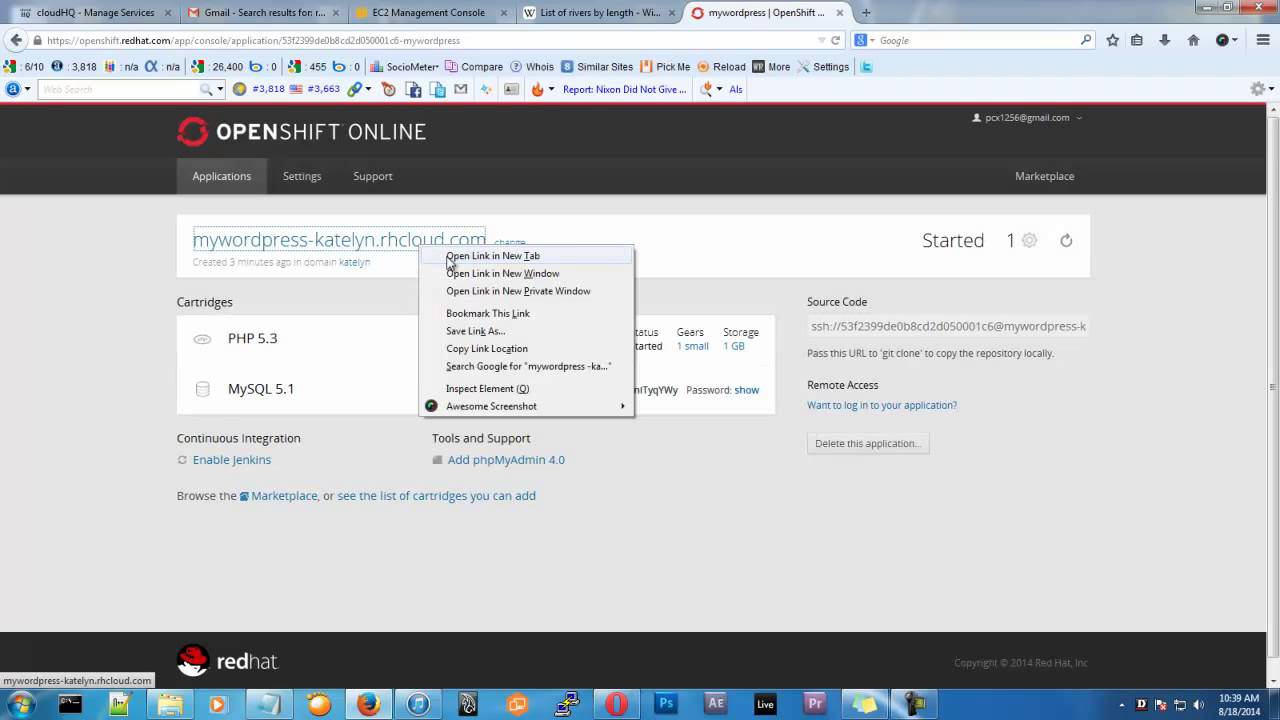
Task: Click the Windows Start button
Action: [x=20, y=704]
